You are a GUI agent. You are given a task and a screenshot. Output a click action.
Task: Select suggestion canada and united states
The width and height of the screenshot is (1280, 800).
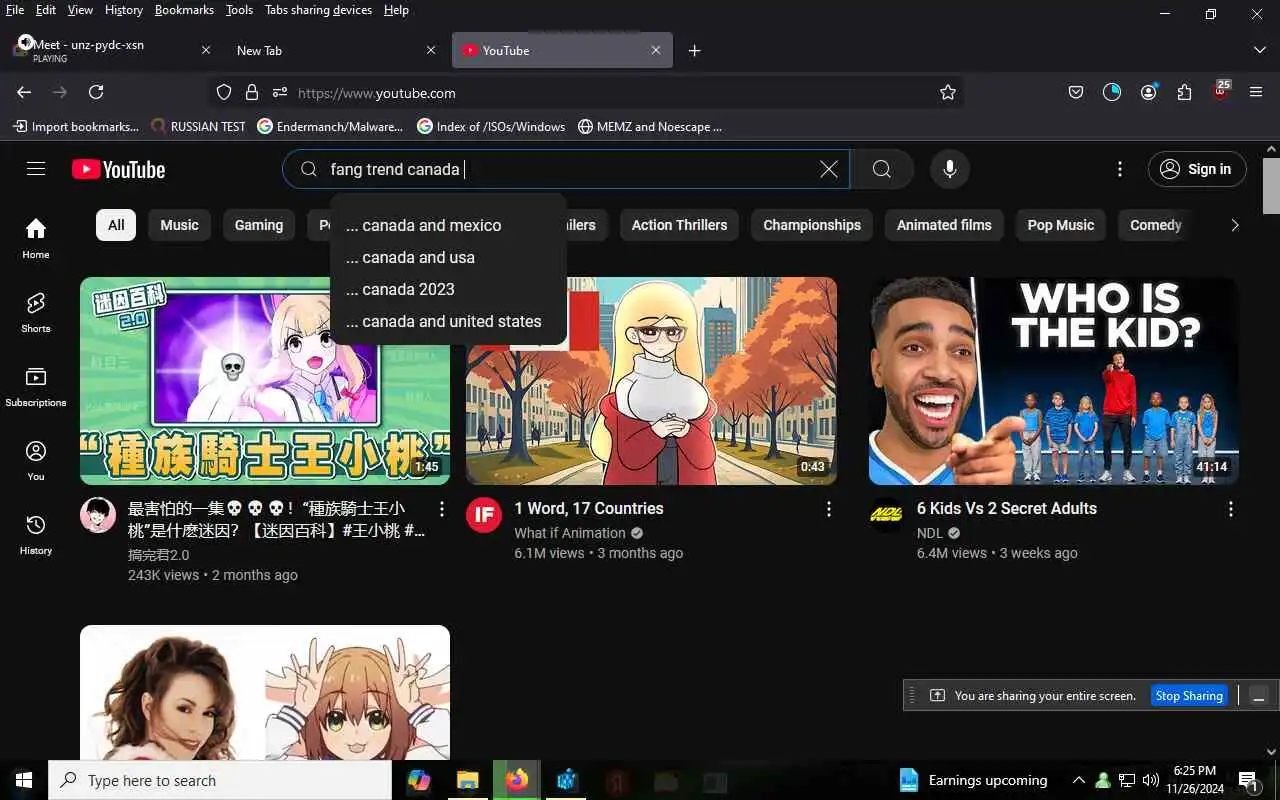pyautogui.click(x=448, y=321)
